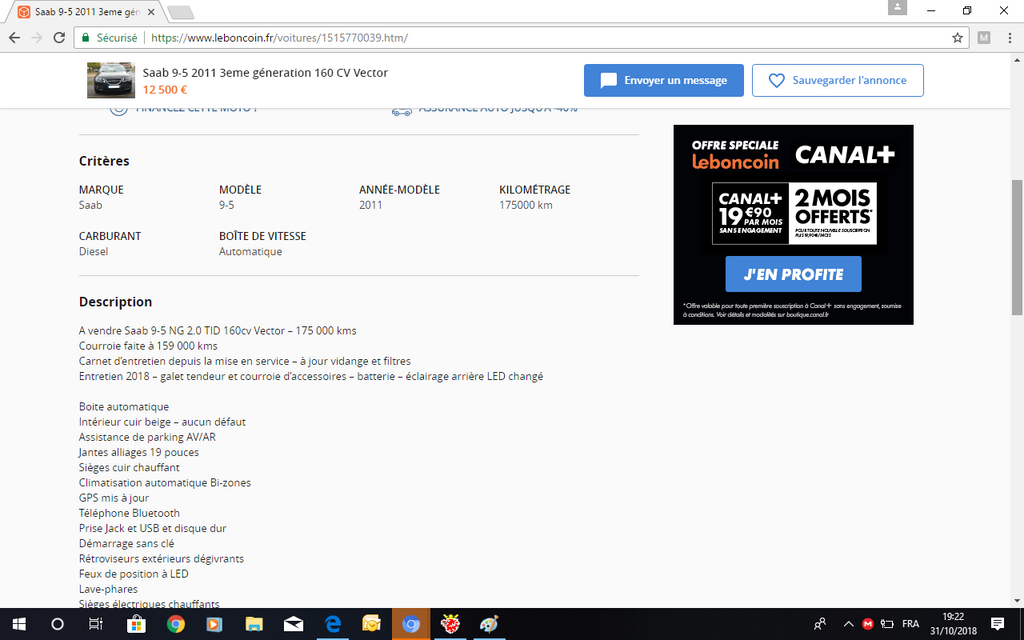Click the brand value Saab
The image size is (1024, 640).
pyautogui.click(x=91, y=205)
